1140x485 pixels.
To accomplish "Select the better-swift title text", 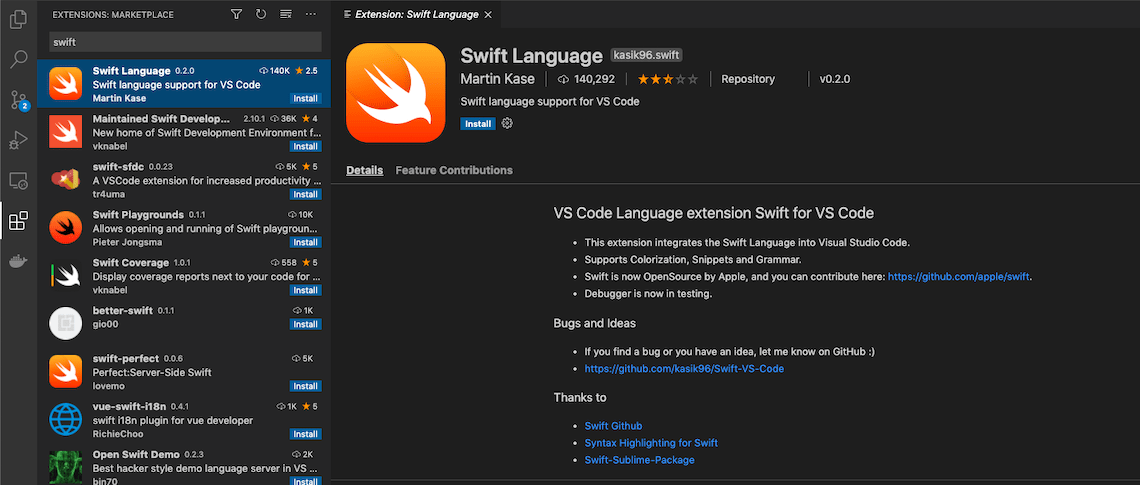I will [123, 310].
